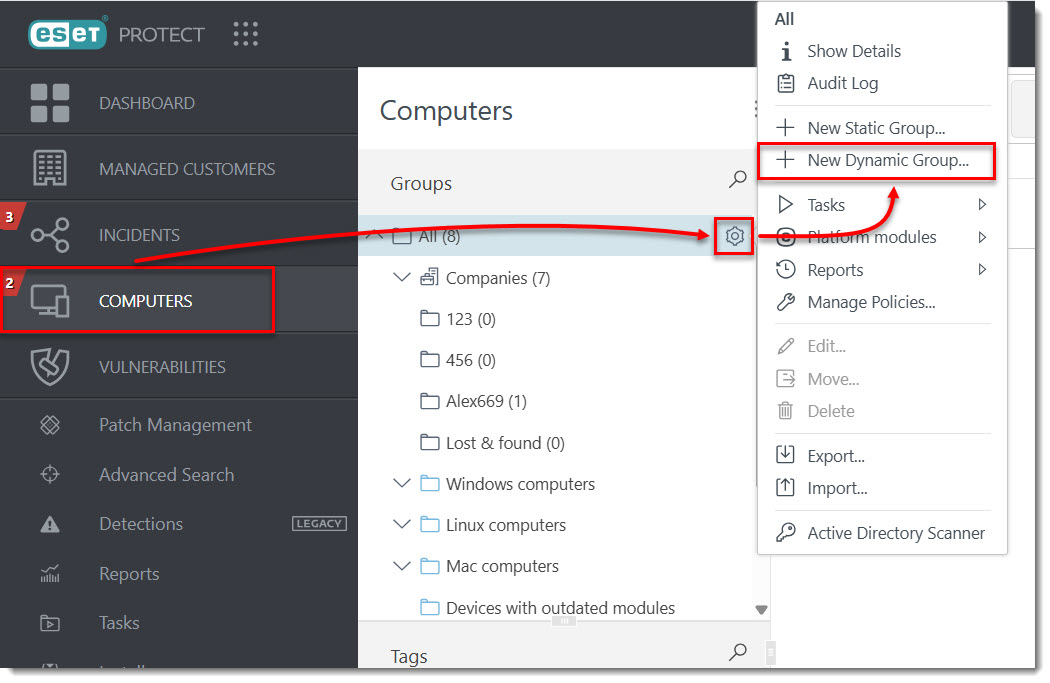Click the ESET logo
Viewport: 1050px width, 683px height.
68,33
